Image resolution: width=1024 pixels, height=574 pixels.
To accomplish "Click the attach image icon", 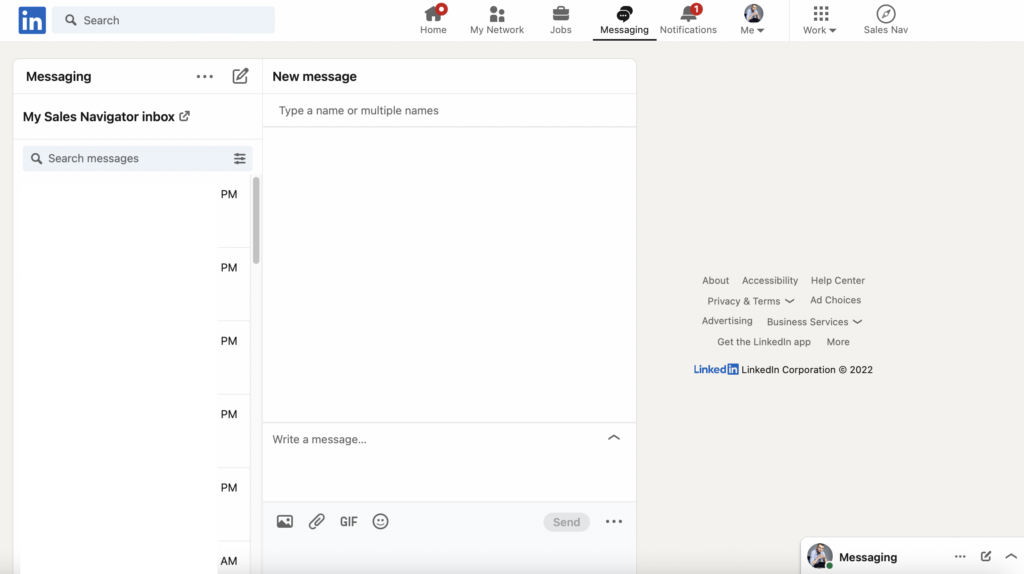I will coord(285,521).
